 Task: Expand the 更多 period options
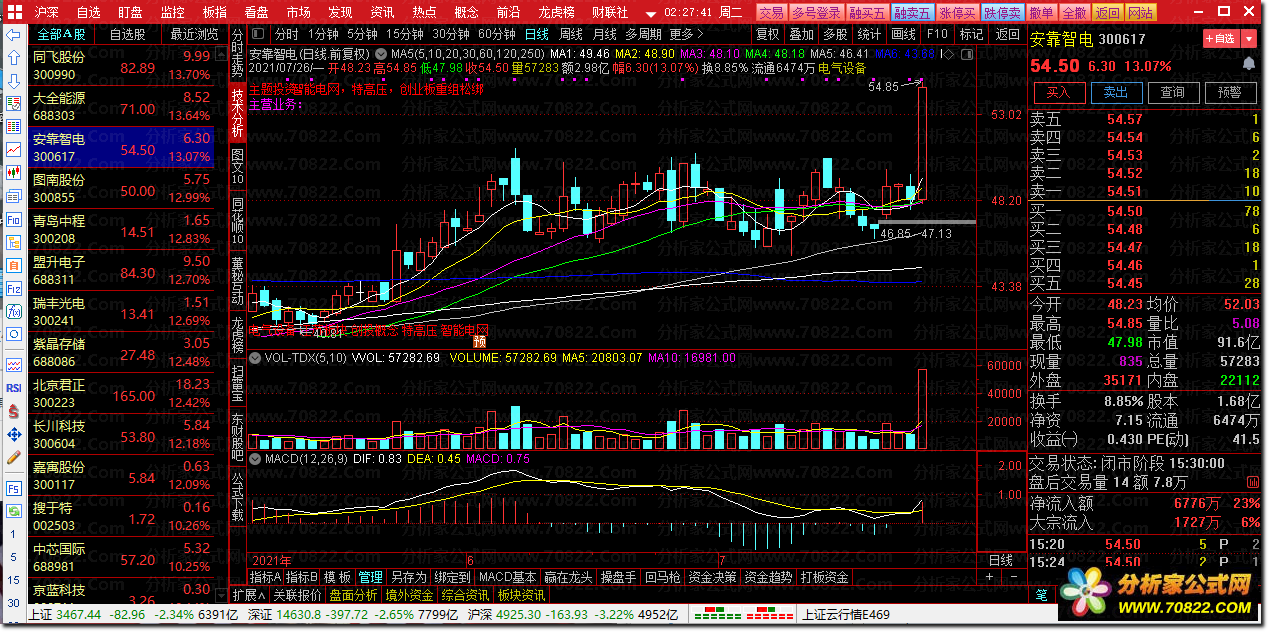click(687, 34)
